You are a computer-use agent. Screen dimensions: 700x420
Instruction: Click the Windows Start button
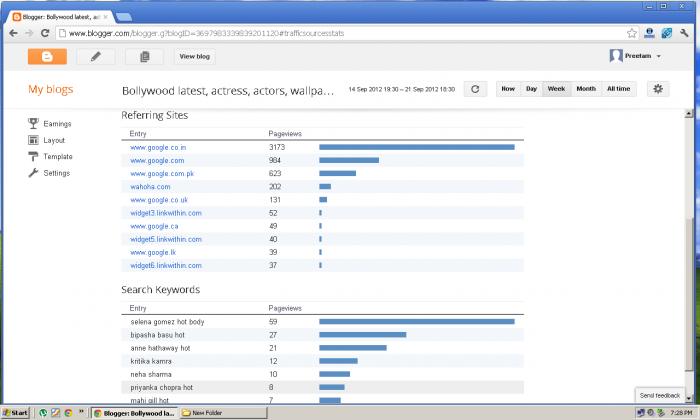click(16, 413)
